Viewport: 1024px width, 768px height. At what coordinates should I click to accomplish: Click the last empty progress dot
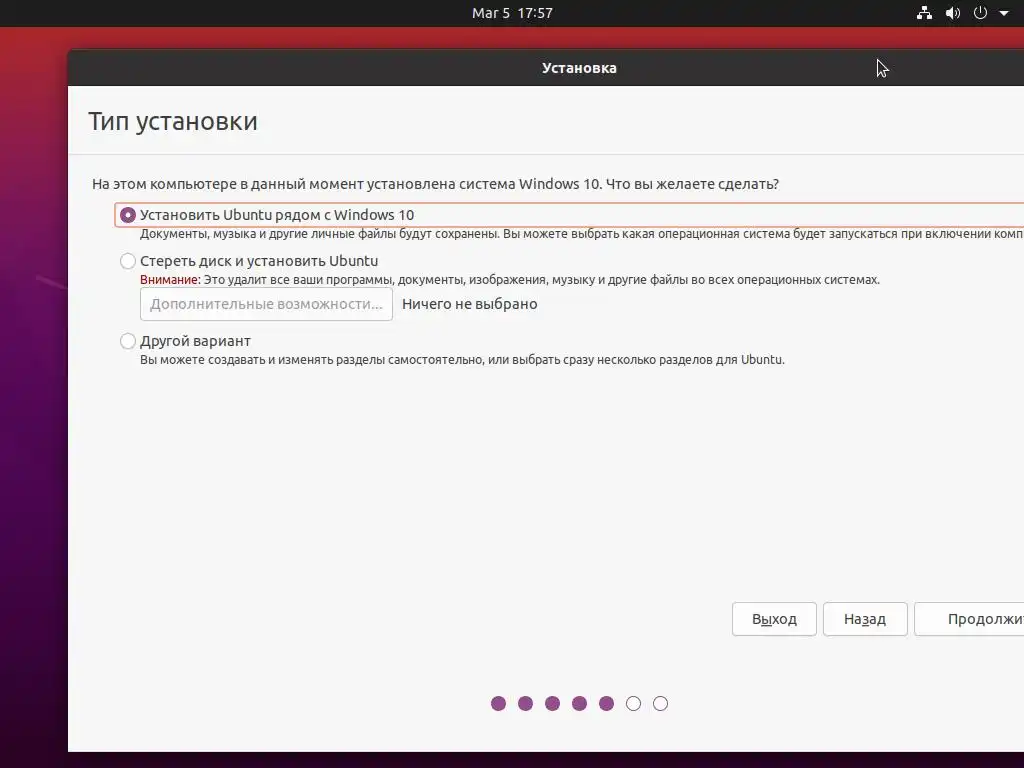[660, 703]
